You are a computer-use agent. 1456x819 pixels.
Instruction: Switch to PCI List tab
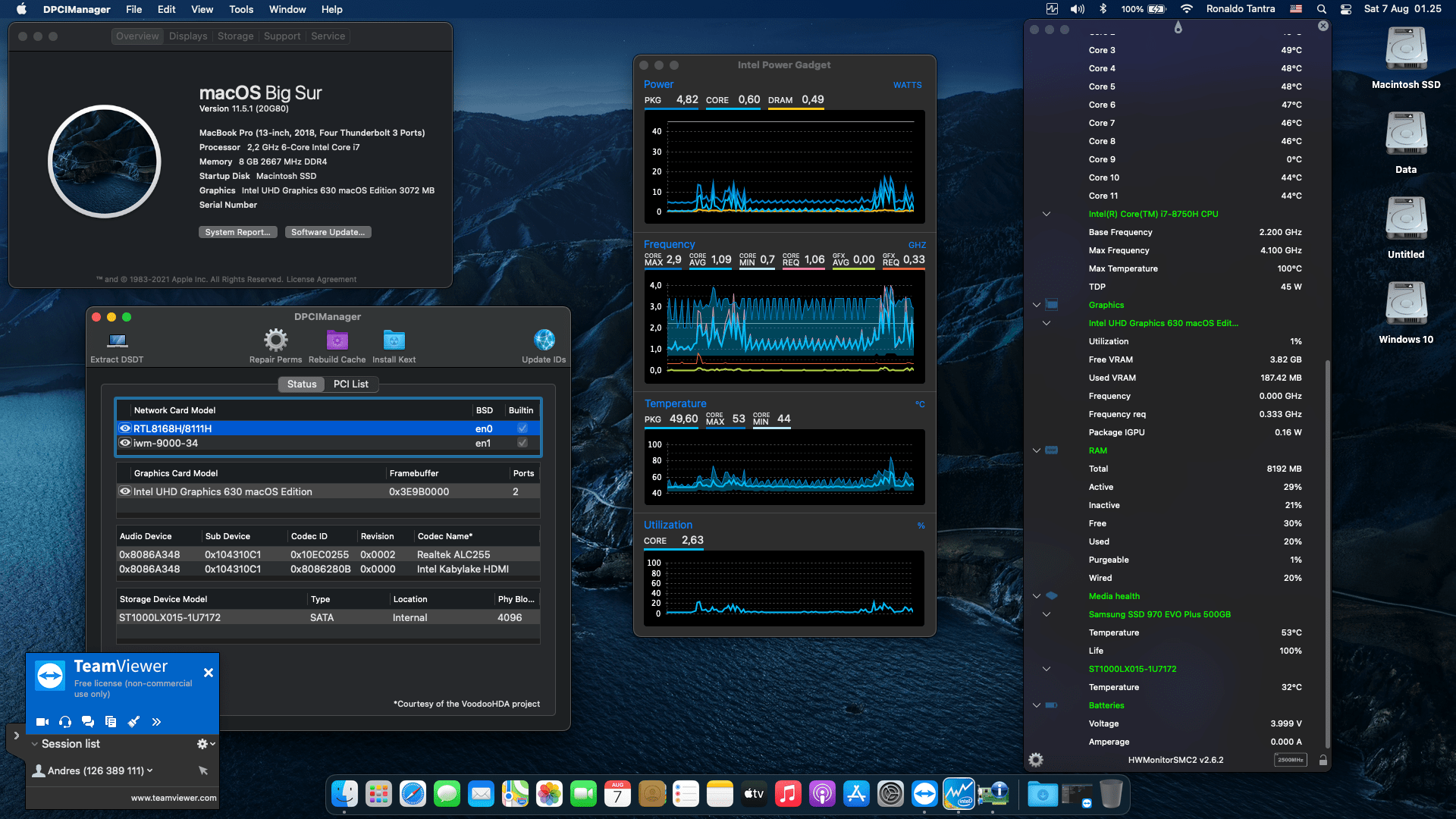(x=351, y=384)
